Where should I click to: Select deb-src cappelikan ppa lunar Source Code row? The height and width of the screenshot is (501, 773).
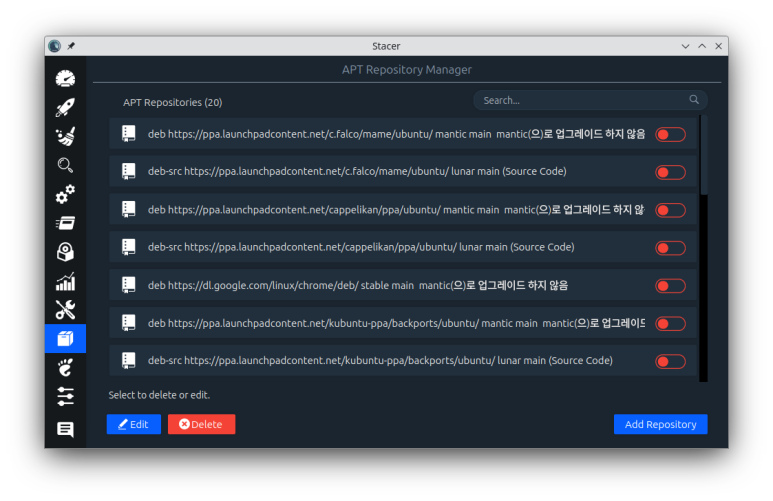tap(403, 247)
